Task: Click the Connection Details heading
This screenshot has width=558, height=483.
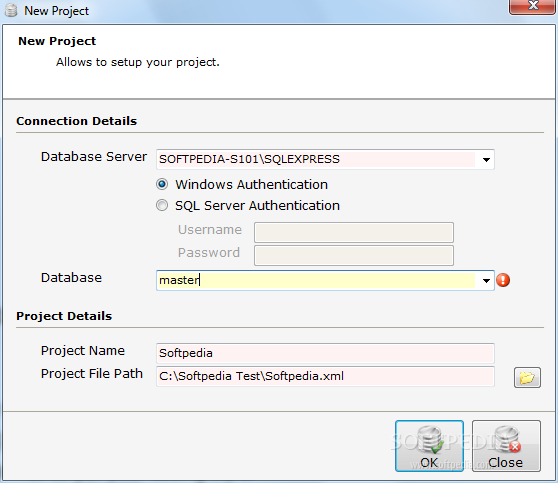Action: pyautogui.click(x=77, y=121)
